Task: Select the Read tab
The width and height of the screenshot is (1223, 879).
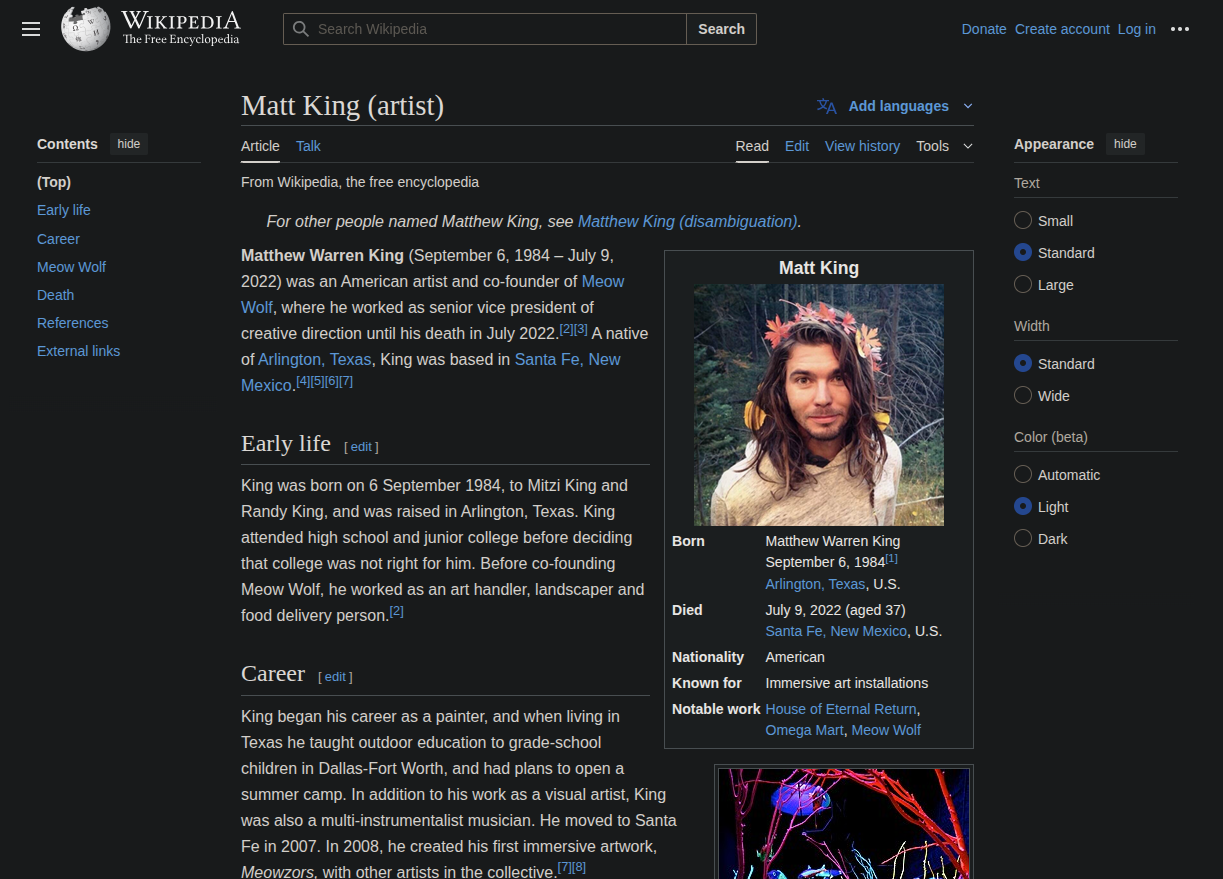Action: click(x=752, y=146)
